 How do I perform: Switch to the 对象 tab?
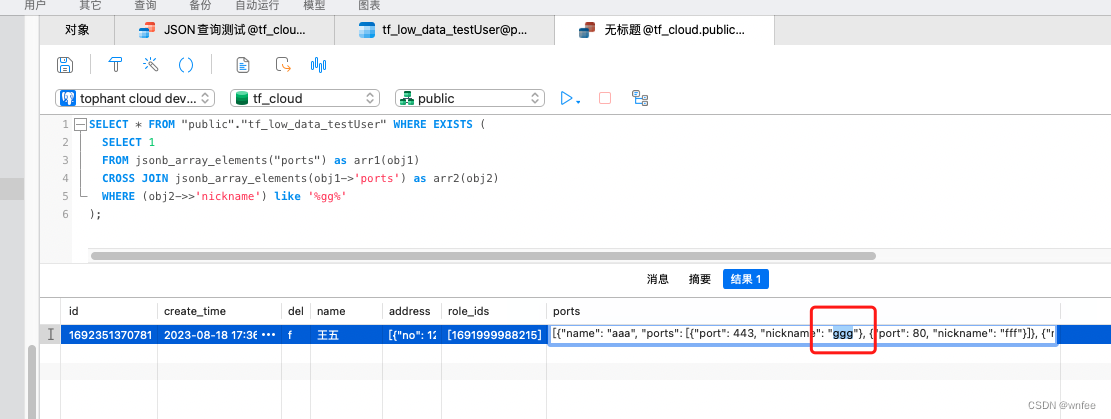(77, 30)
